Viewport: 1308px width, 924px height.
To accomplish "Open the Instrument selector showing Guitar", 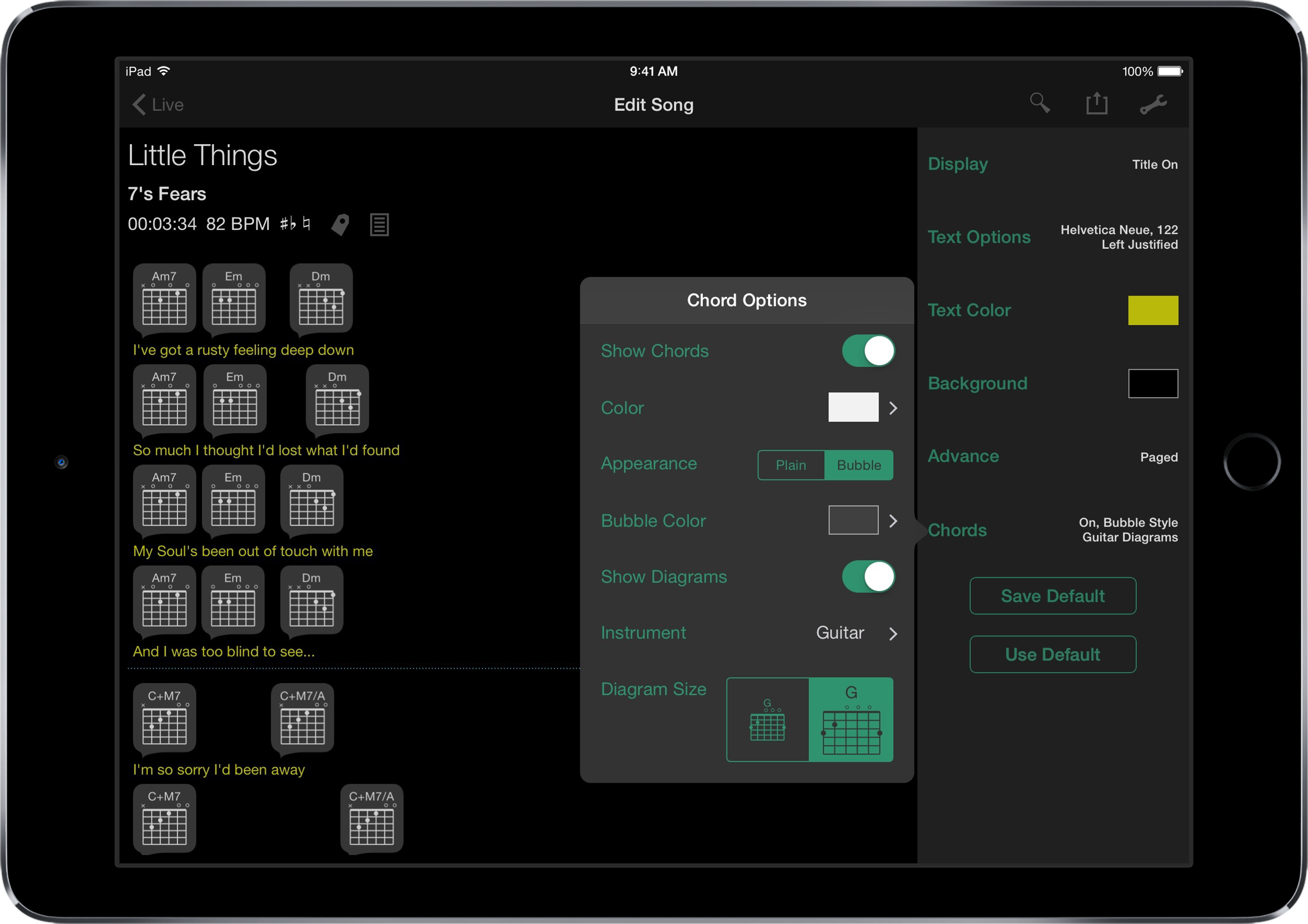I will pyautogui.click(x=840, y=632).
